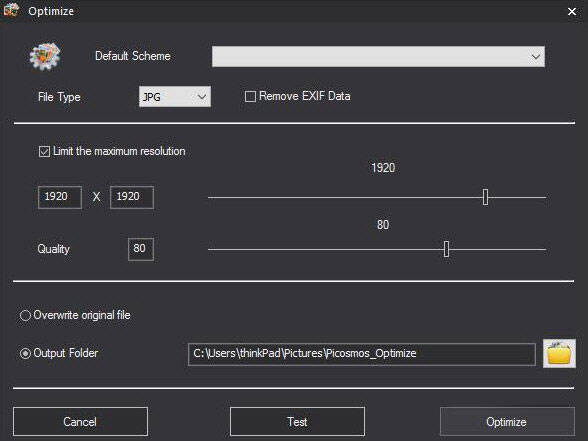Image resolution: width=588 pixels, height=441 pixels.
Task: Click the resolution slider handle at 1920
Action: click(485, 197)
